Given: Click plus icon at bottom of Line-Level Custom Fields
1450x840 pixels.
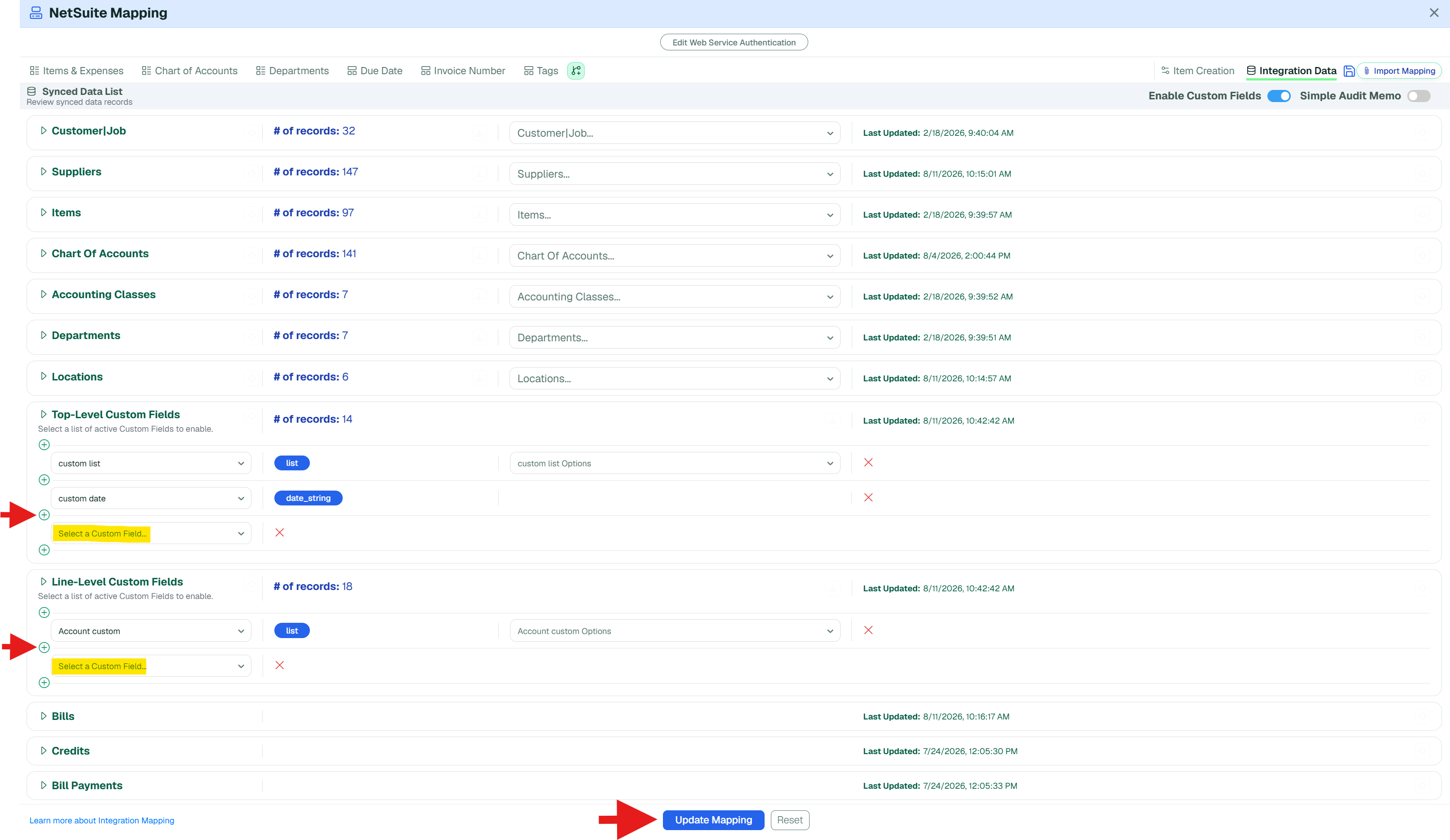Looking at the screenshot, I should click(x=45, y=683).
